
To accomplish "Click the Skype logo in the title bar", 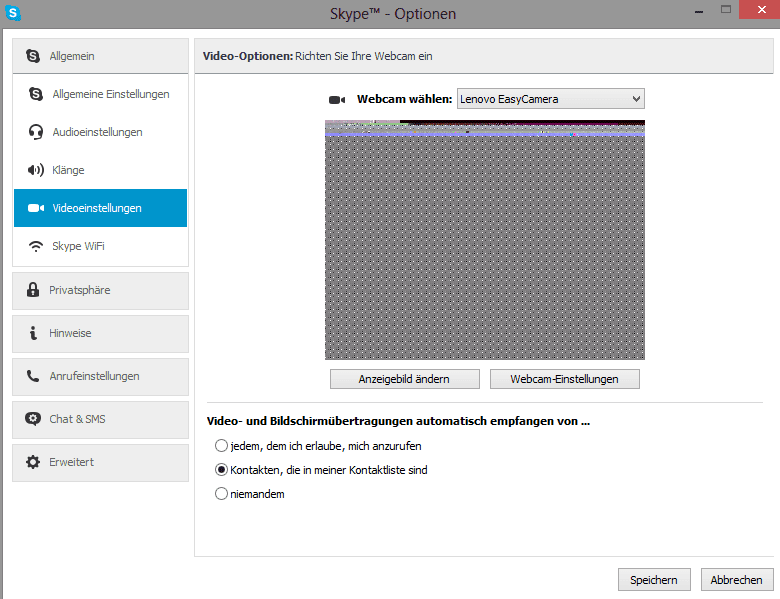I will click(12, 13).
